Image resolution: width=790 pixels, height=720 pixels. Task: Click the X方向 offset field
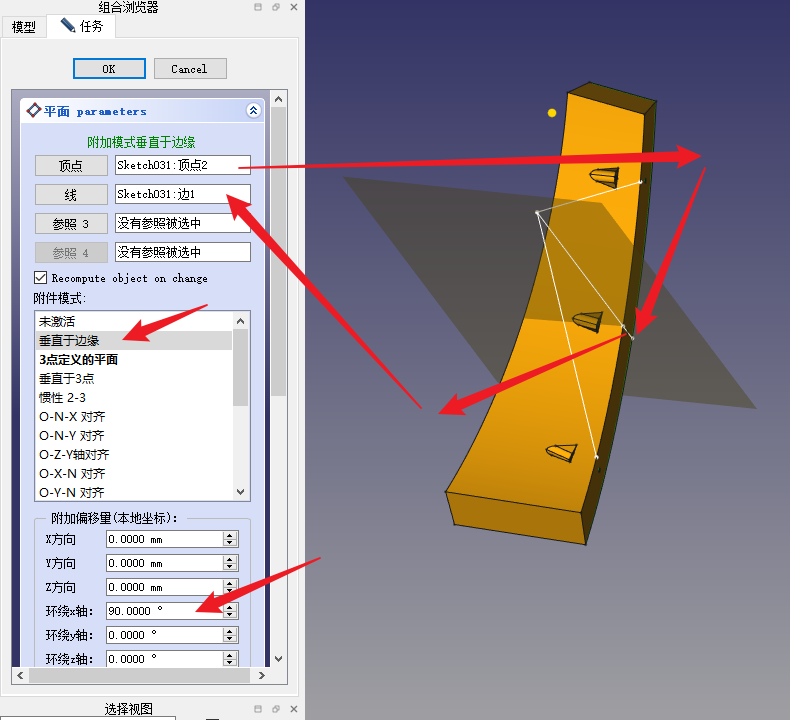coord(165,539)
